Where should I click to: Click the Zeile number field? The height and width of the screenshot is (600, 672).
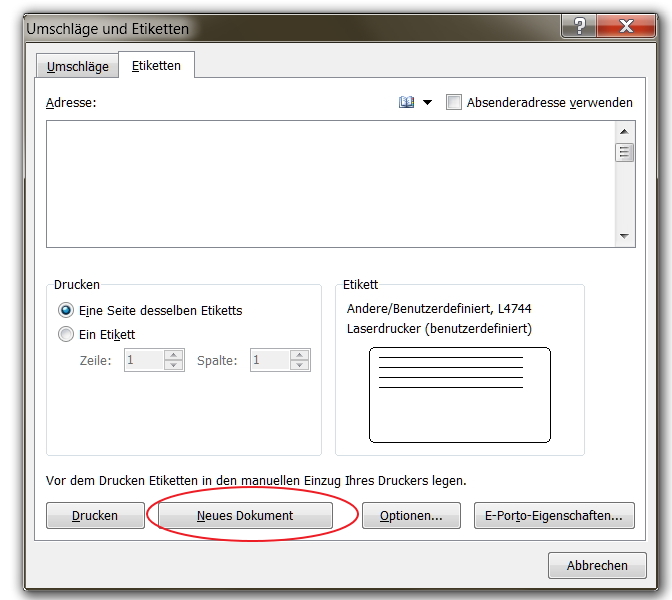pos(144,360)
